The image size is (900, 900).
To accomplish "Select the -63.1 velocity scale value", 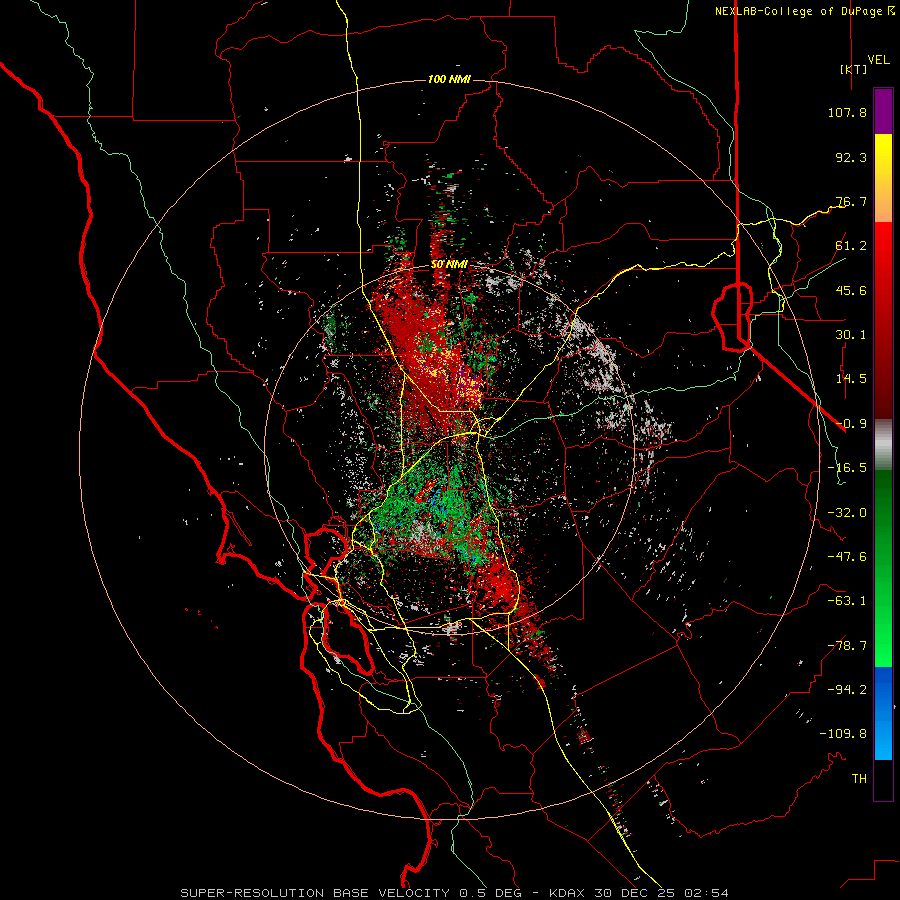I will [x=847, y=601].
